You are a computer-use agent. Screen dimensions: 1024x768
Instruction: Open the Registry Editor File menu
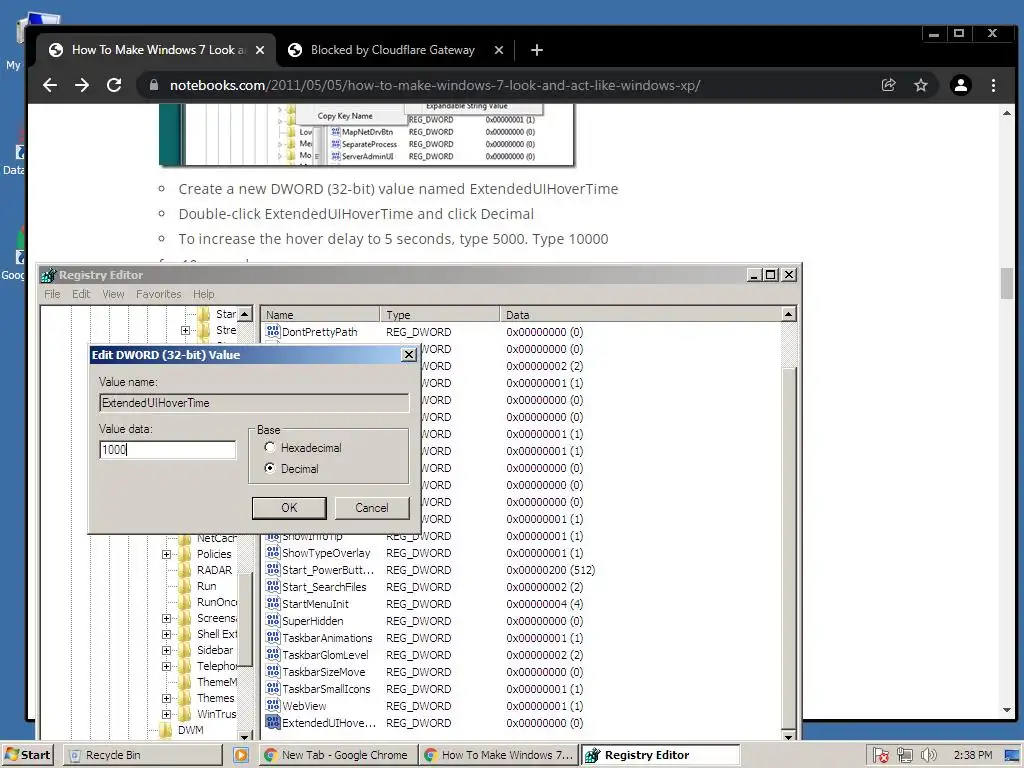point(52,295)
